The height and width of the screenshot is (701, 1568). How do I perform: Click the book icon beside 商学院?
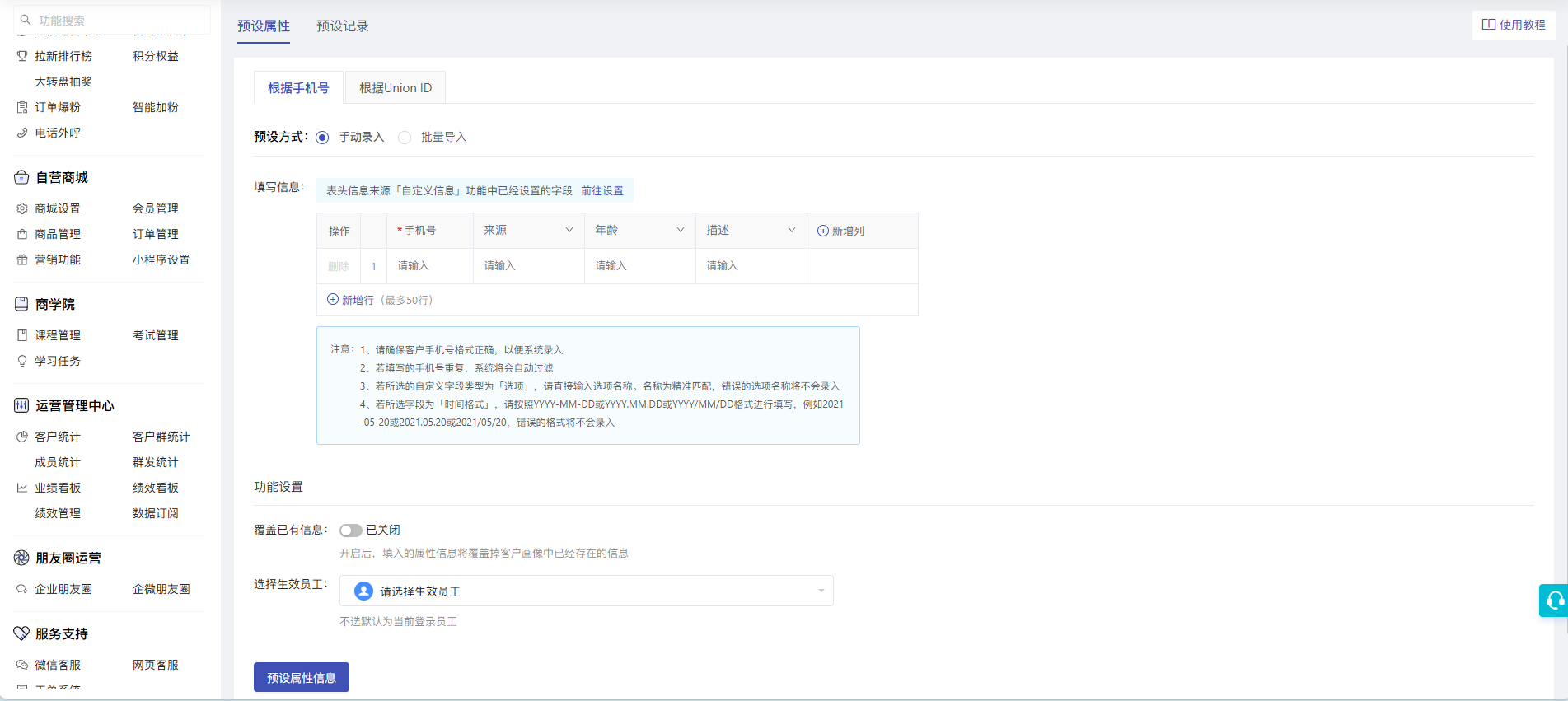click(x=21, y=304)
